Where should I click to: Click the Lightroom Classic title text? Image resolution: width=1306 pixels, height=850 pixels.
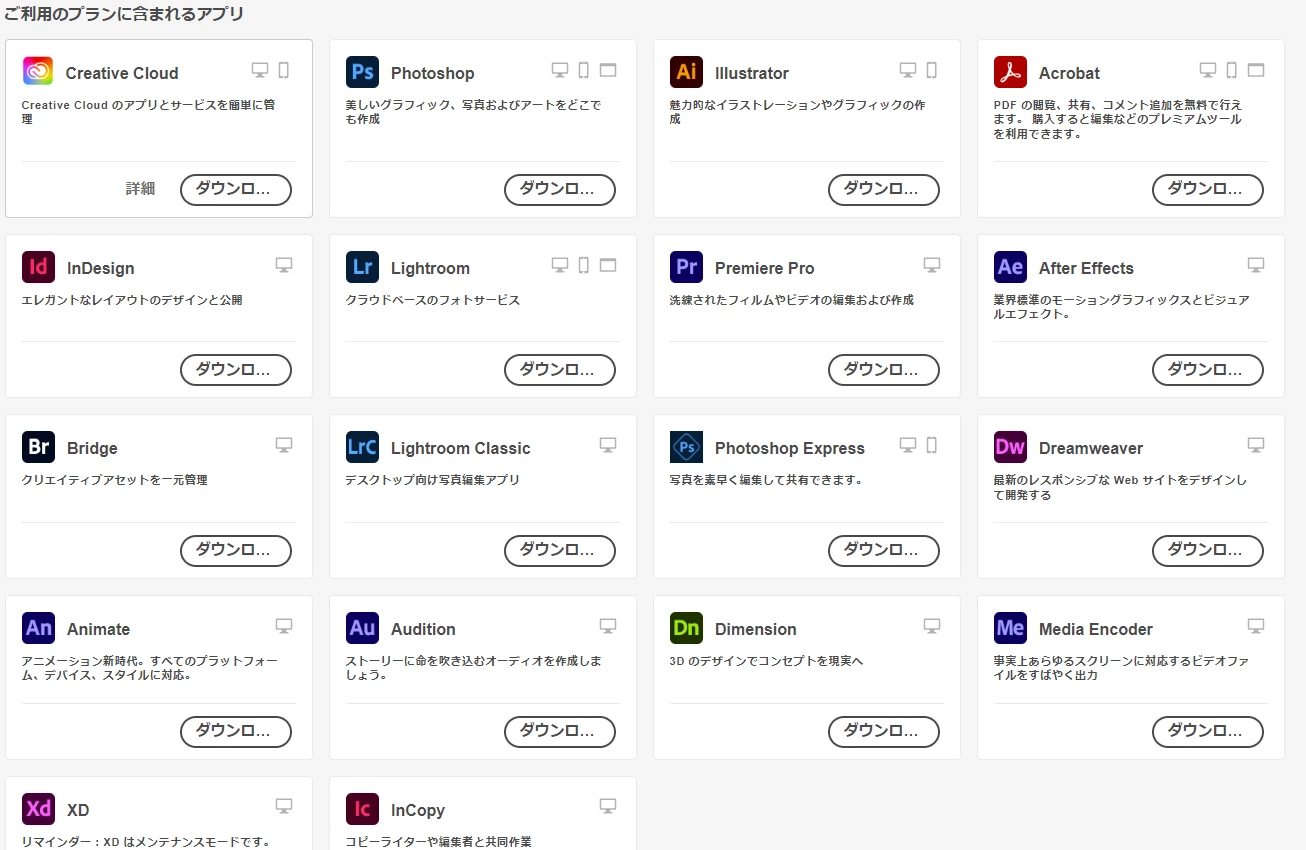tap(461, 448)
